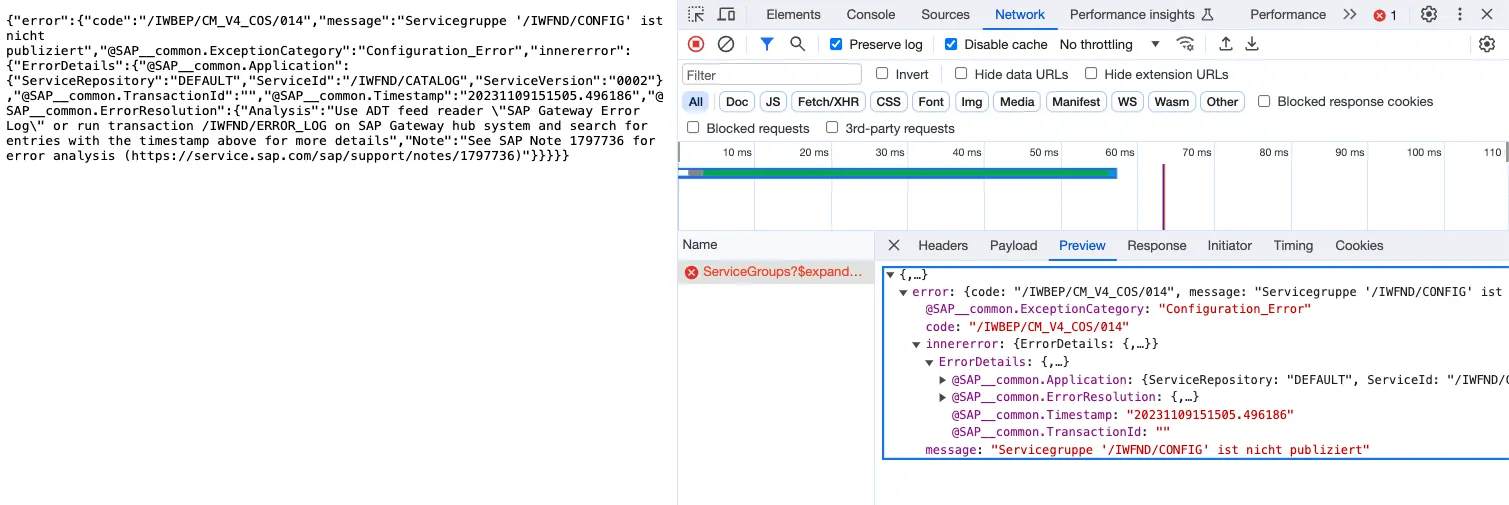This screenshot has height=505, width=1509.
Task: Clear the network log
Action: tap(727, 44)
